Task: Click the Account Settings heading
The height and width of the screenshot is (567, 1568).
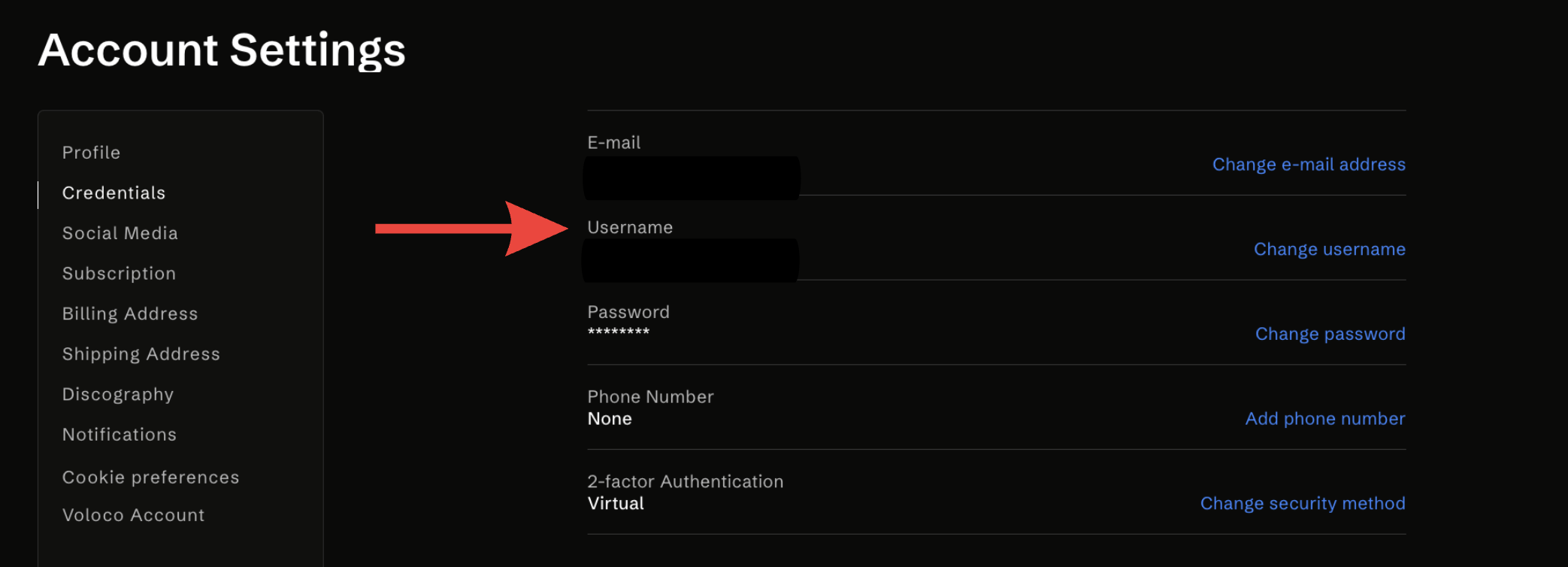Action: tap(222, 50)
